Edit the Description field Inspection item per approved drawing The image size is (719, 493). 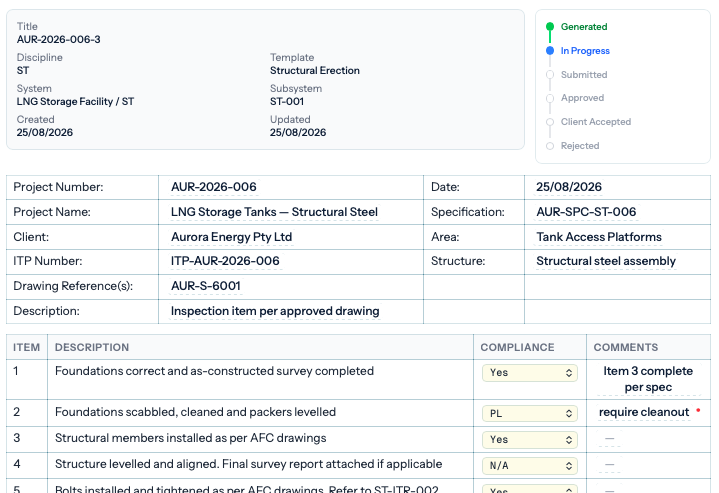coord(275,311)
